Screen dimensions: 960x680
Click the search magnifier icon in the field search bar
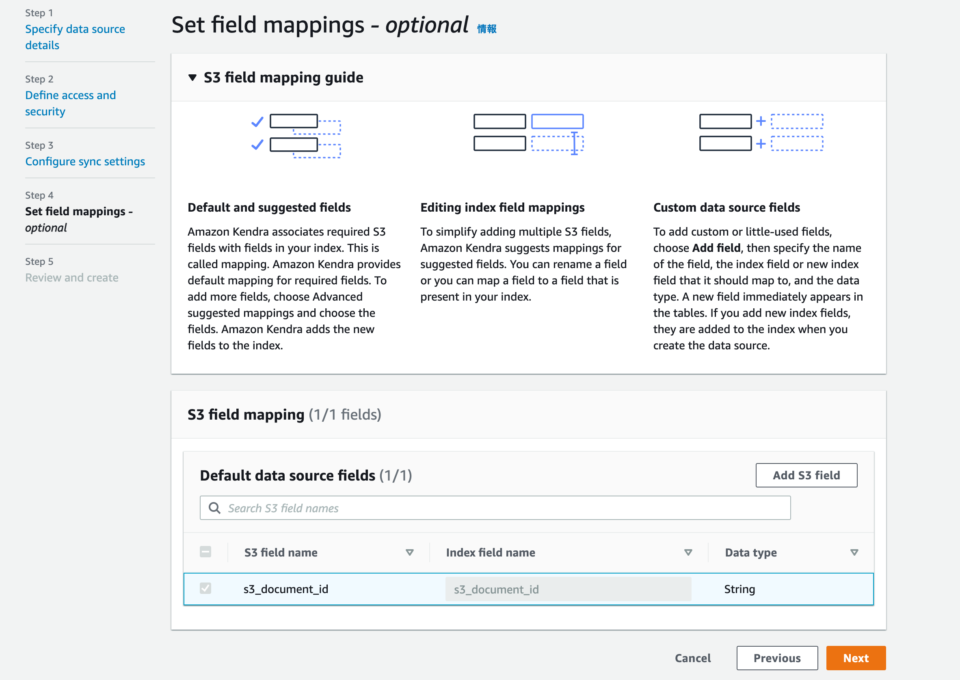(215, 508)
